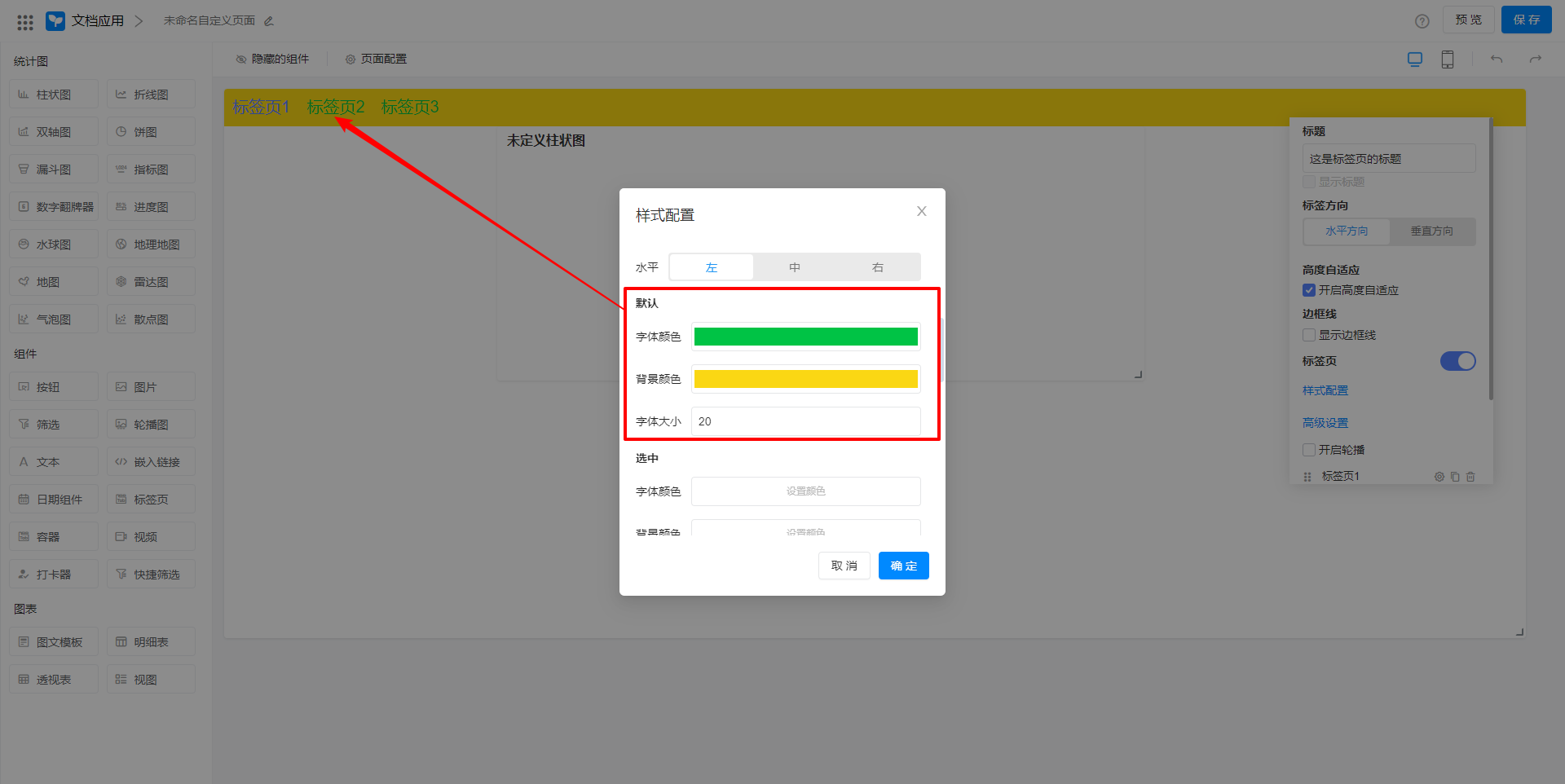Enable 显示边框线 checkbox
The height and width of the screenshot is (784, 1565).
click(x=1309, y=335)
